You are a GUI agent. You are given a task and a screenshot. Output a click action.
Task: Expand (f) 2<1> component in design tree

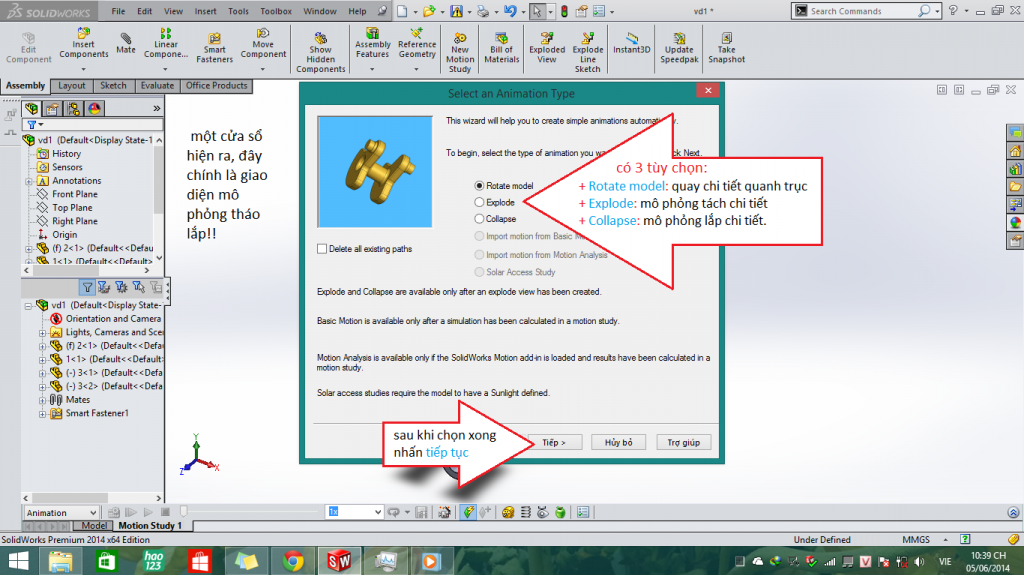tap(29, 248)
